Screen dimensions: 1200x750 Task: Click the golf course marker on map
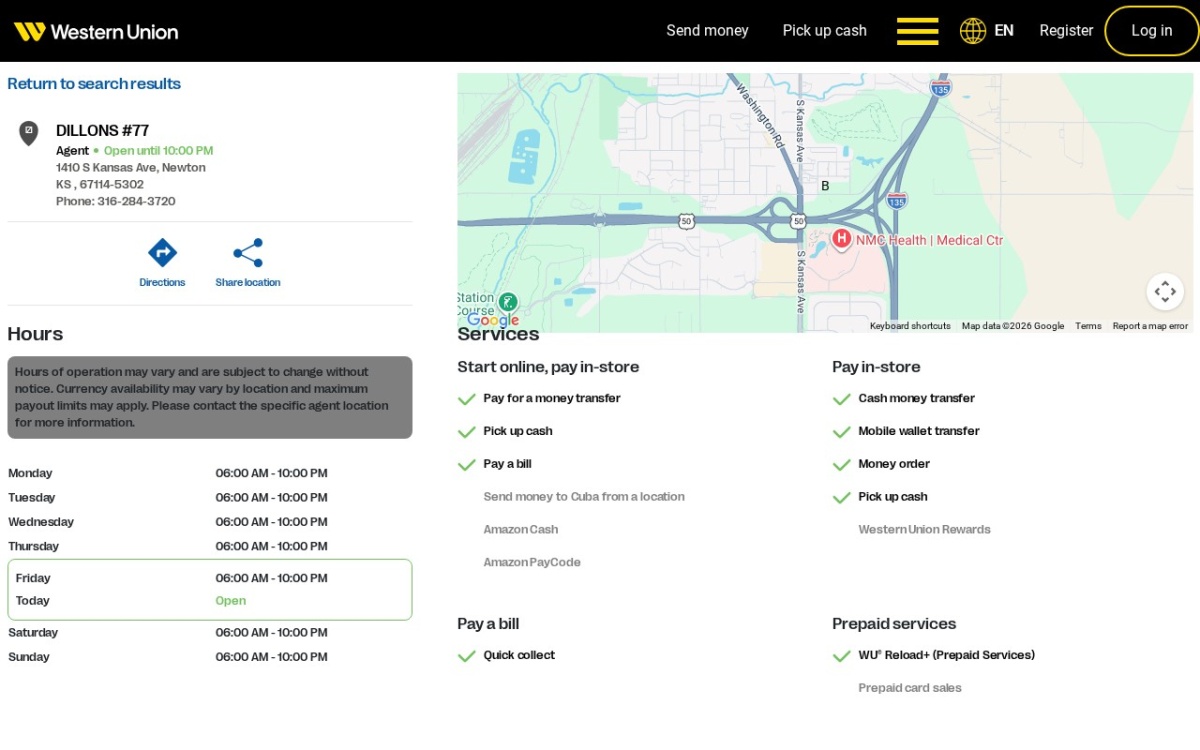(x=508, y=301)
